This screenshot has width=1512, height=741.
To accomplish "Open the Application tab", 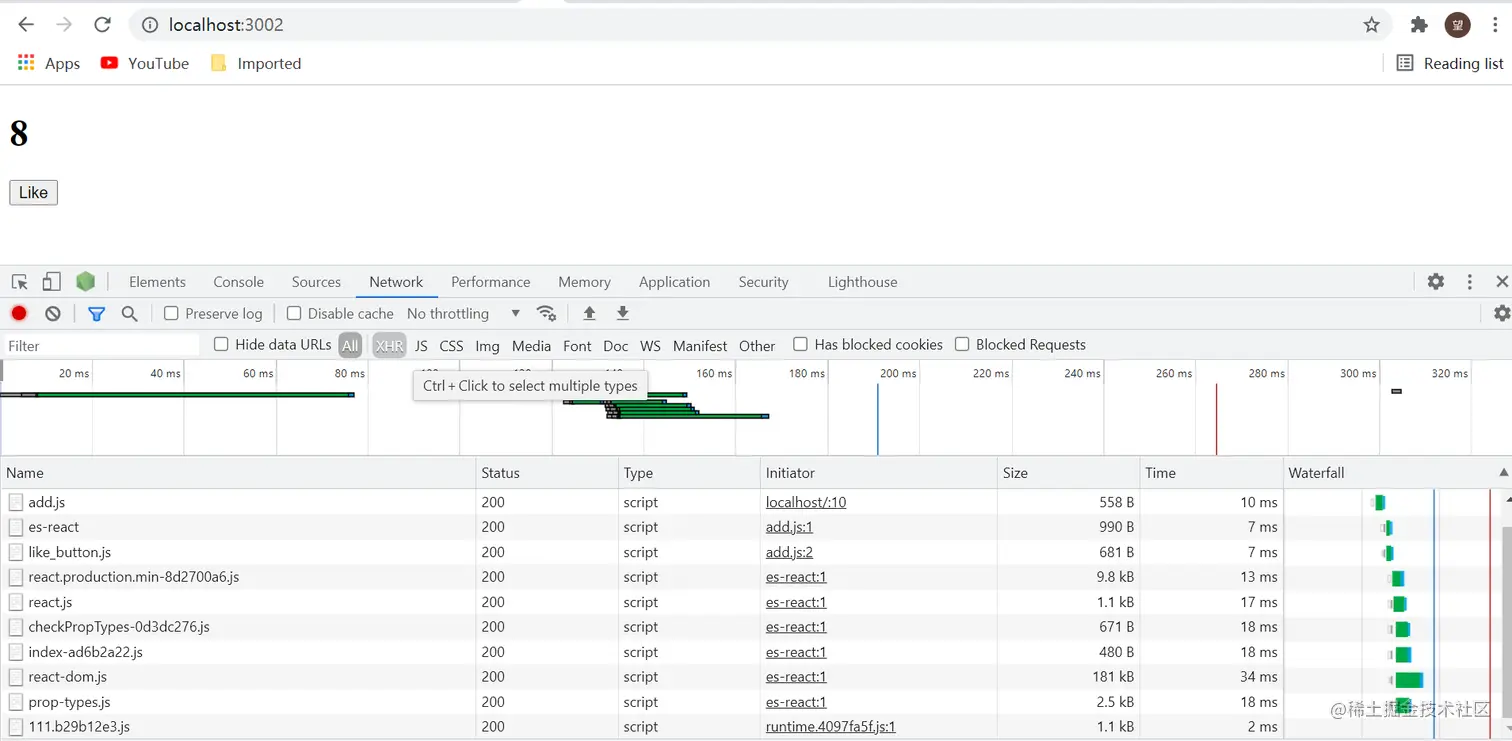I will coord(674,282).
